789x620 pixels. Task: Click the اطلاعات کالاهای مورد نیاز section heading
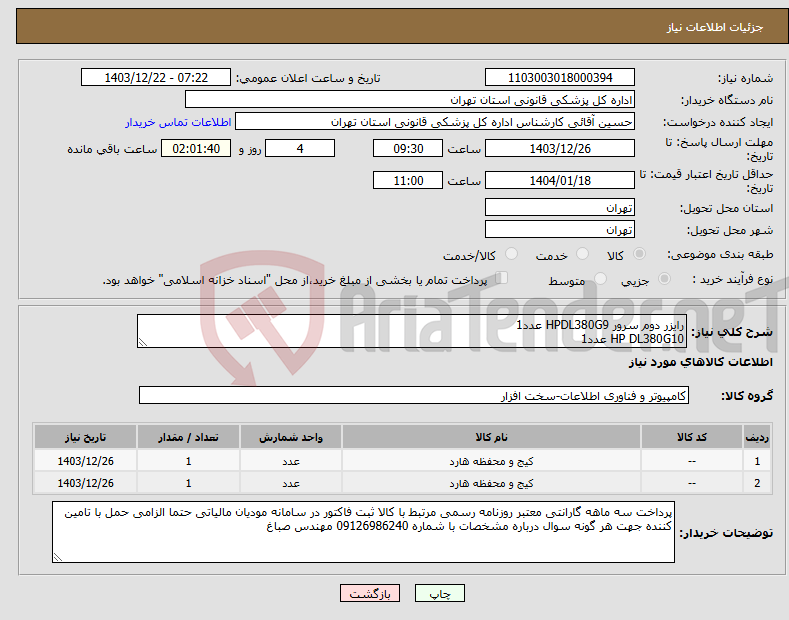[x=700, y=362]
